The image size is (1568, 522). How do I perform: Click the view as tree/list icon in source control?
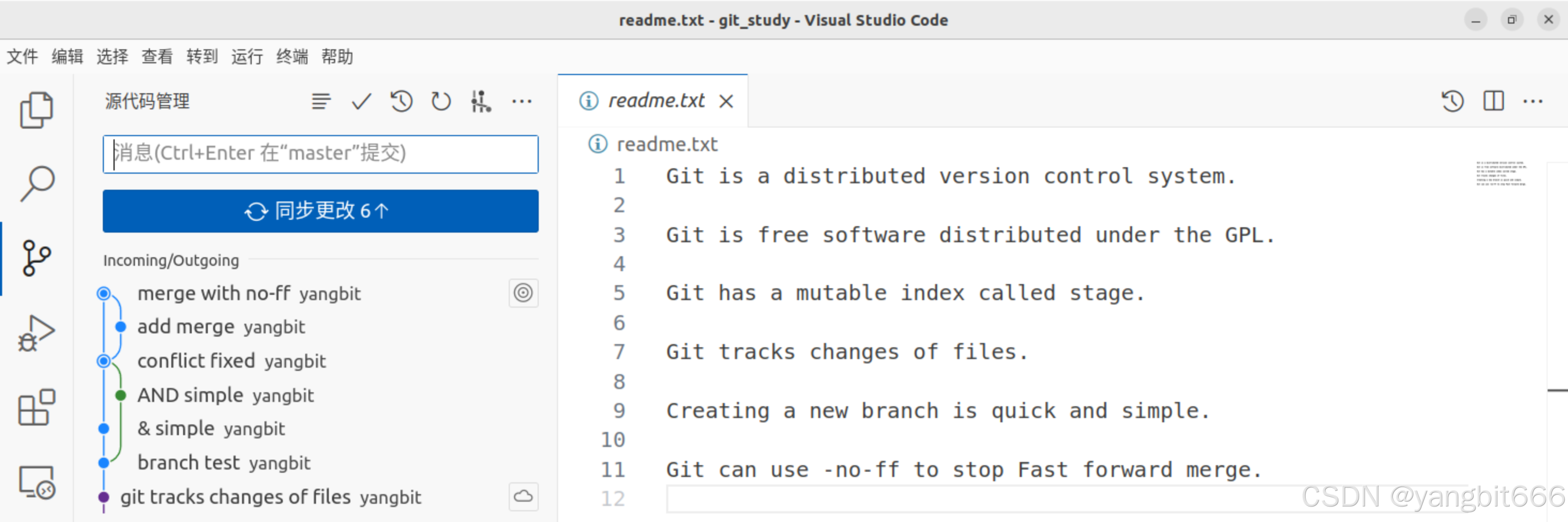point(321,101)
